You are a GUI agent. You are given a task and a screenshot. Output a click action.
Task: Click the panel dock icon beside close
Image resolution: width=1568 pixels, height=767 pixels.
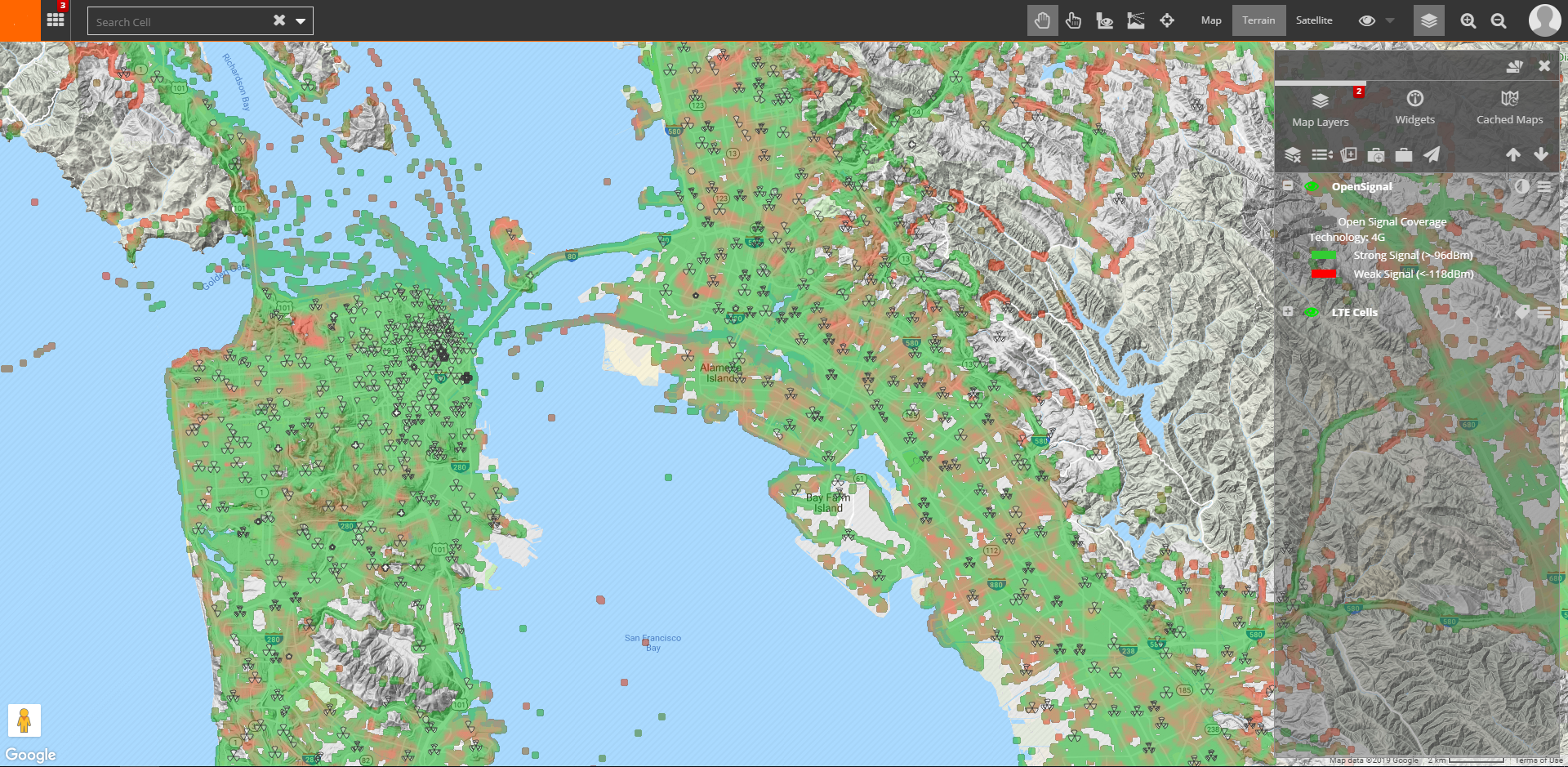tap(1514, 66)
